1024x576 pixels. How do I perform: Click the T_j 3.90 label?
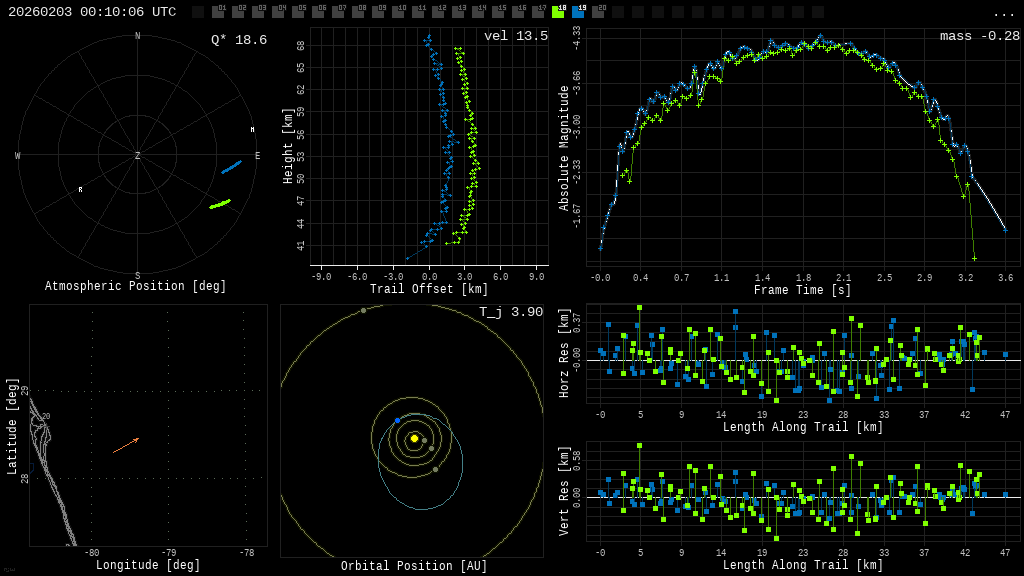click(x=510, y=312)
